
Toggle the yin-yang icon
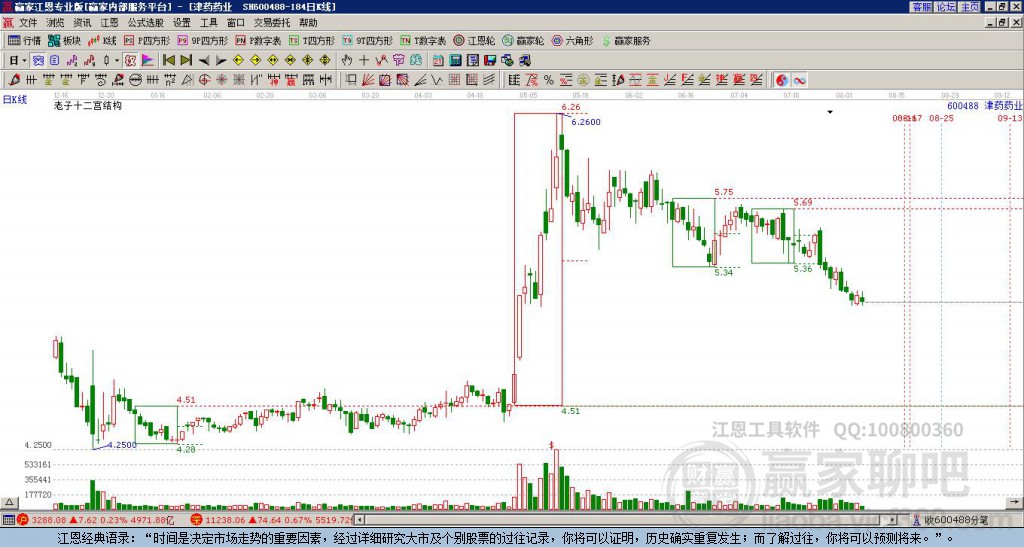point(782,80)
